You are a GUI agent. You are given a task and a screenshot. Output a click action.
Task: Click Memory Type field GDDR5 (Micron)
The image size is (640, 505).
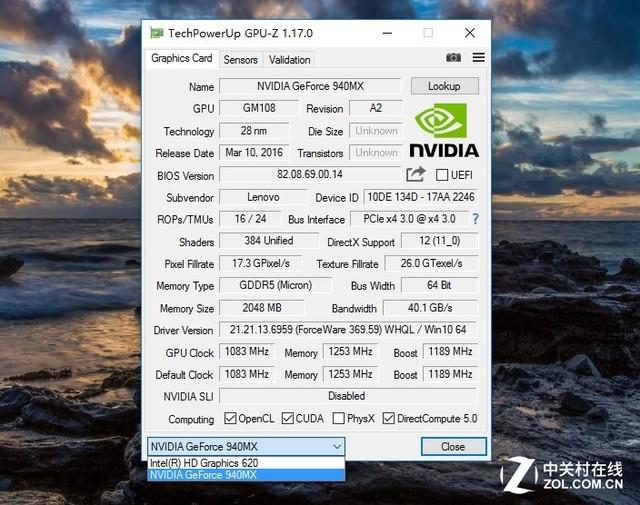(x=276, y=285)
